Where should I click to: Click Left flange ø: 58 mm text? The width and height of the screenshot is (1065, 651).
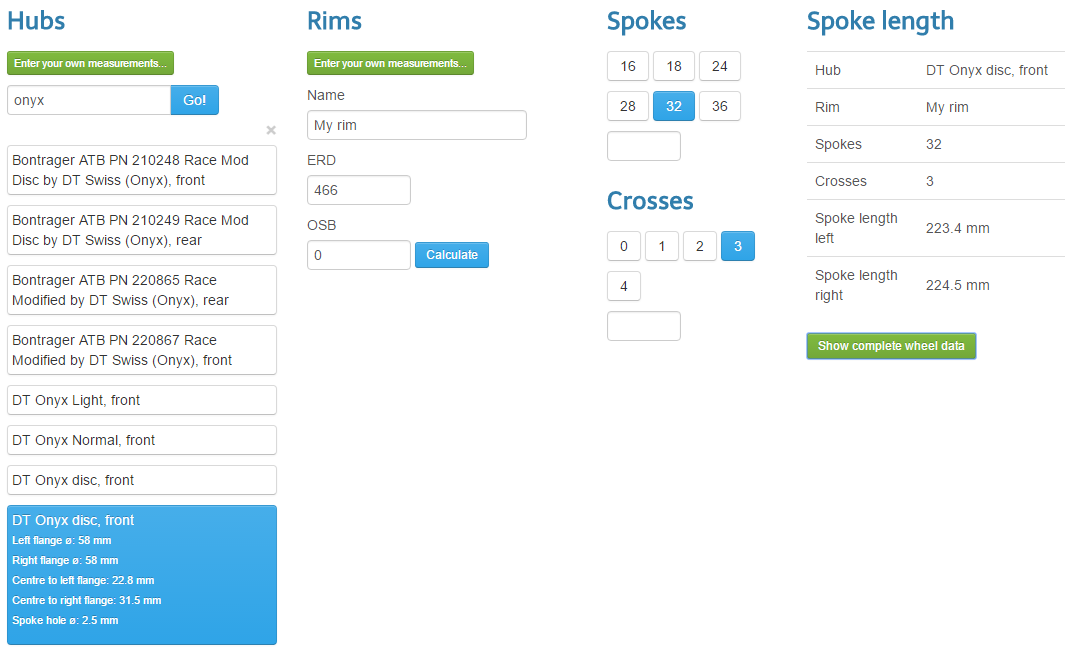62,540
